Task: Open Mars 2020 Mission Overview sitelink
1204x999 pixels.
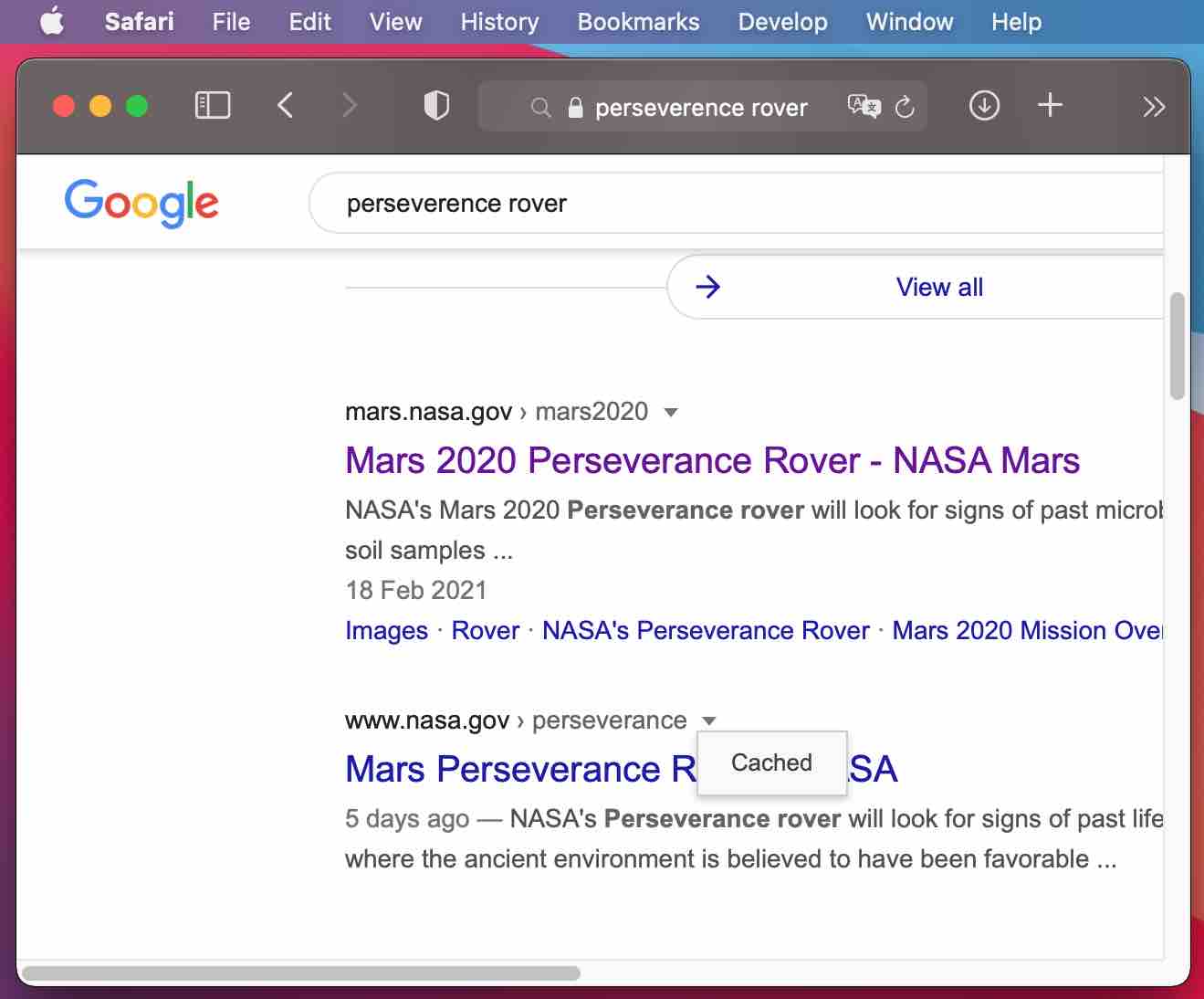Action: (x=1028, y=630)
